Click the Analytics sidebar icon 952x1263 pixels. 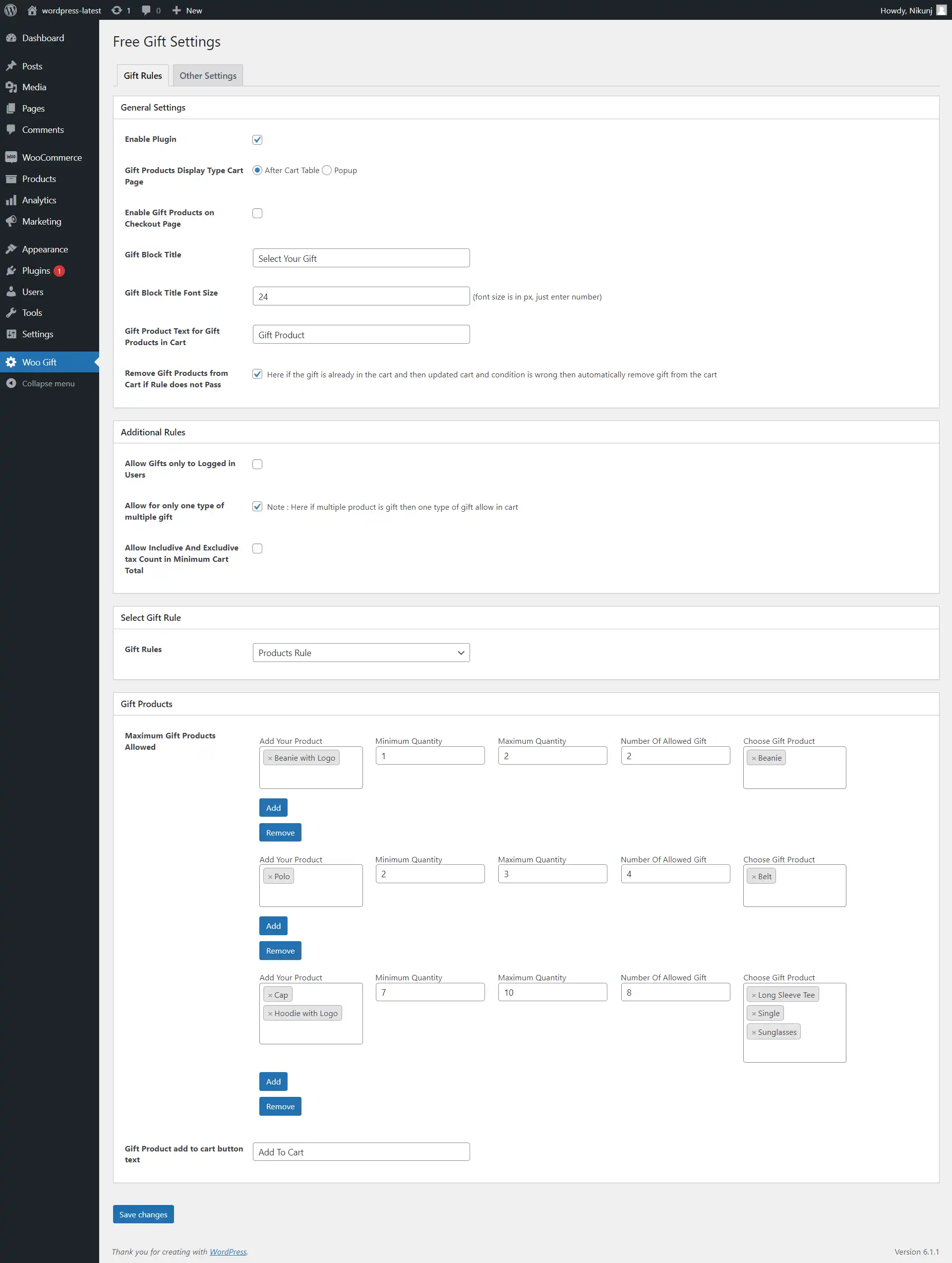13,200
